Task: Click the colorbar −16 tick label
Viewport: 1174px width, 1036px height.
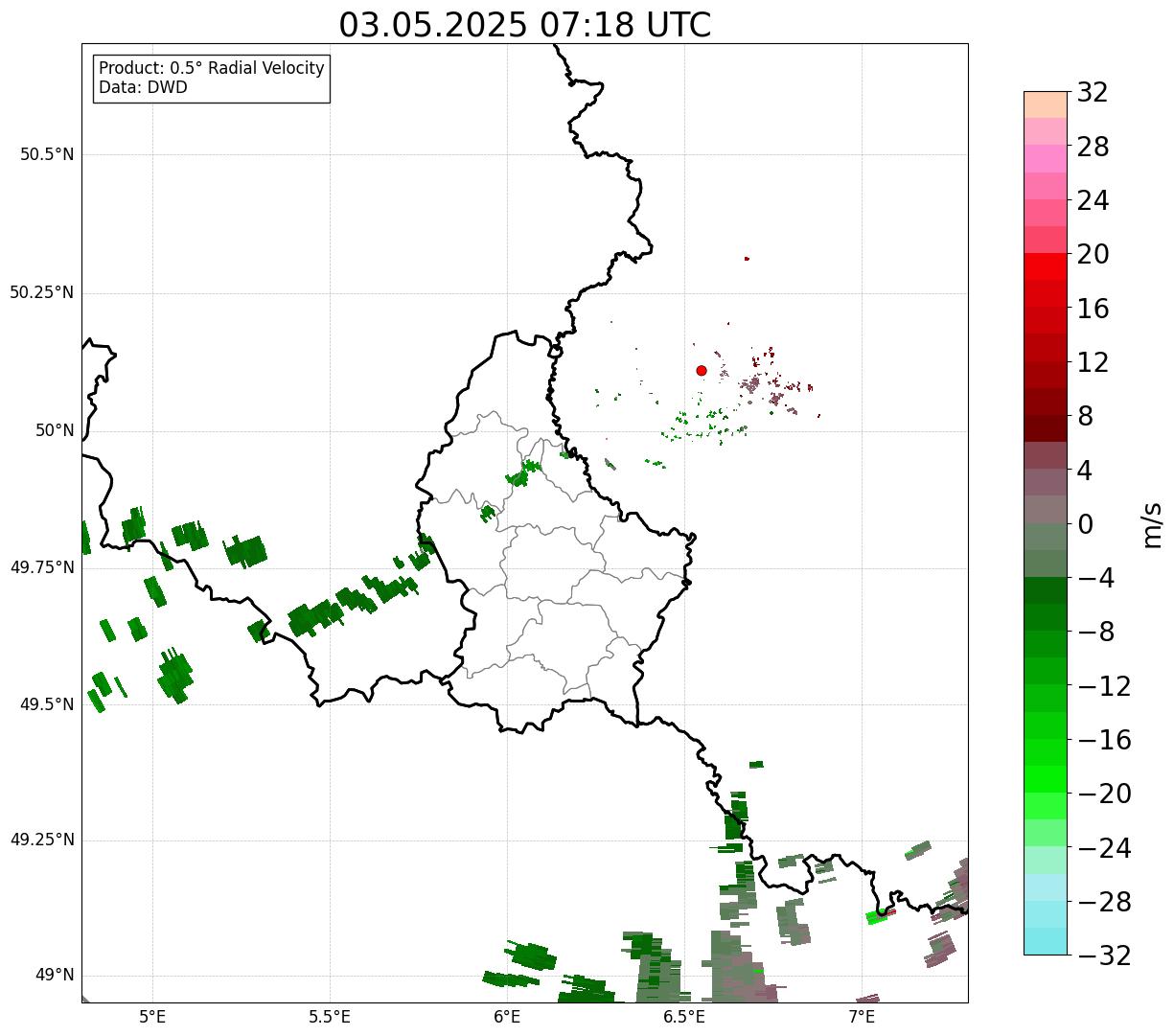Action: [x=1104, y=740]
